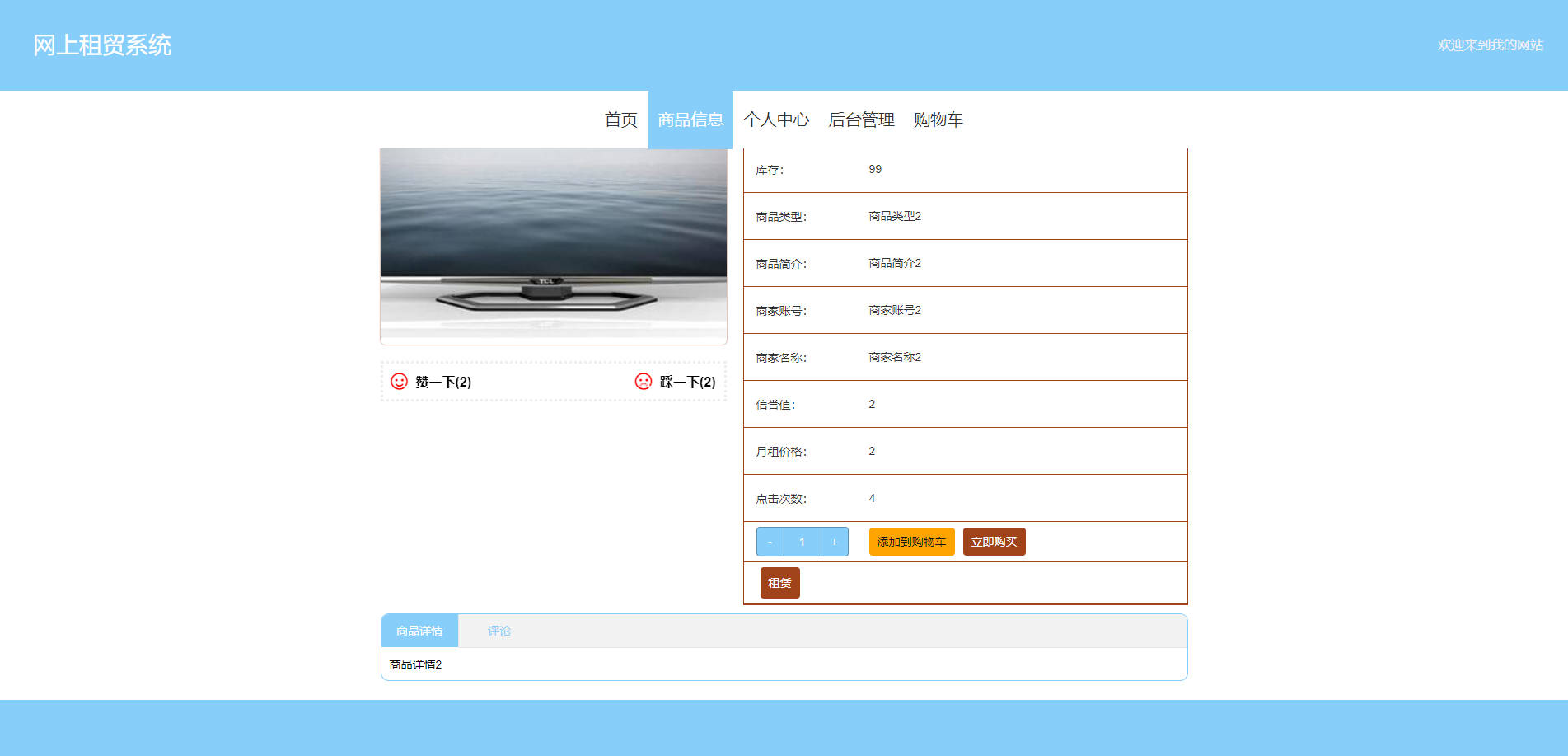
Task: Decrease quantity with the minus button
Action: 770,542
